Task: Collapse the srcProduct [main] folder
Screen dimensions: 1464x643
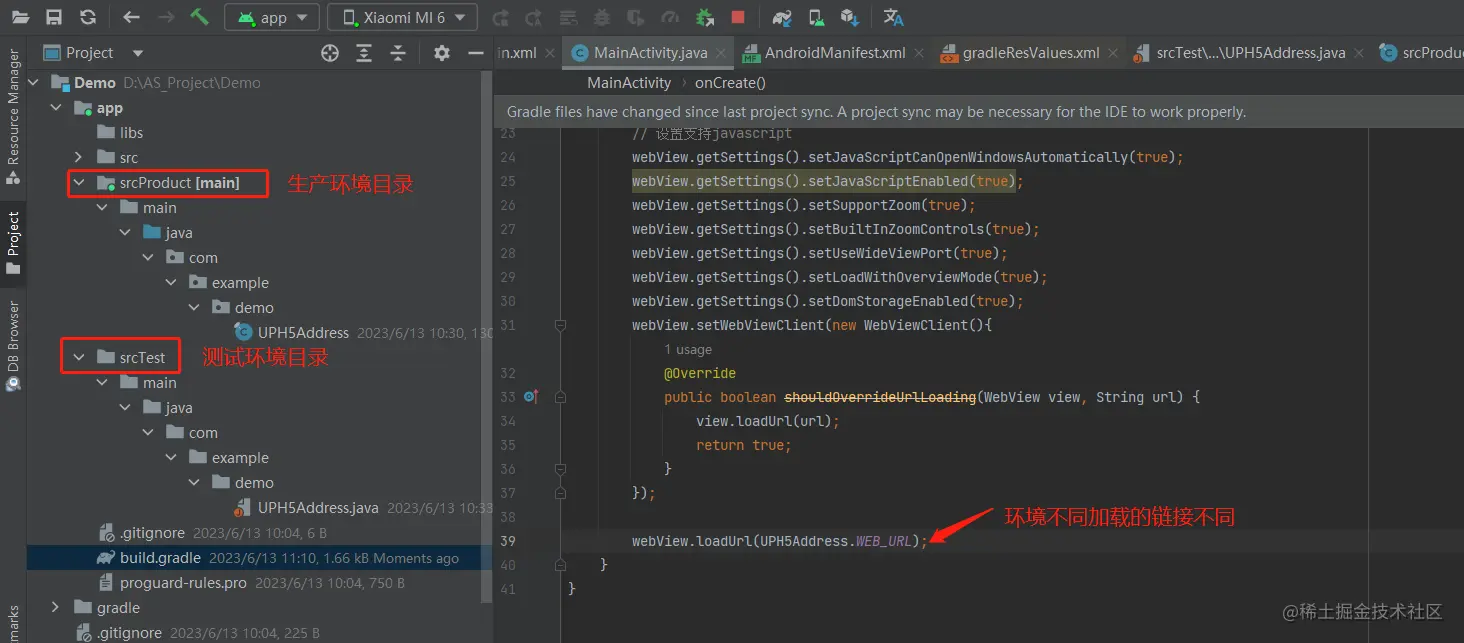Action: [x=78, y=183]
